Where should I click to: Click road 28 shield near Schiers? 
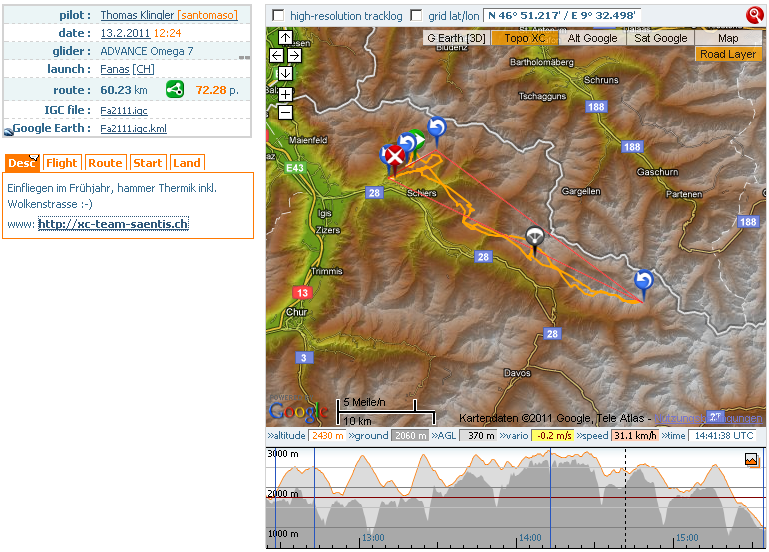pyautogui.click(x=374, y=193)
